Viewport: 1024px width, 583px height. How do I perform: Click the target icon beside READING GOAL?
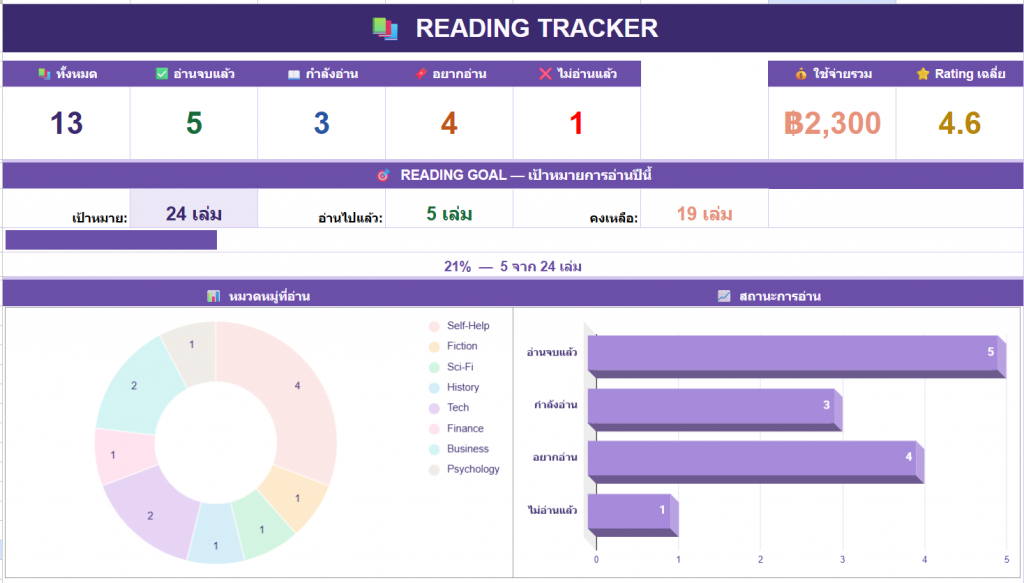point(383,175)
